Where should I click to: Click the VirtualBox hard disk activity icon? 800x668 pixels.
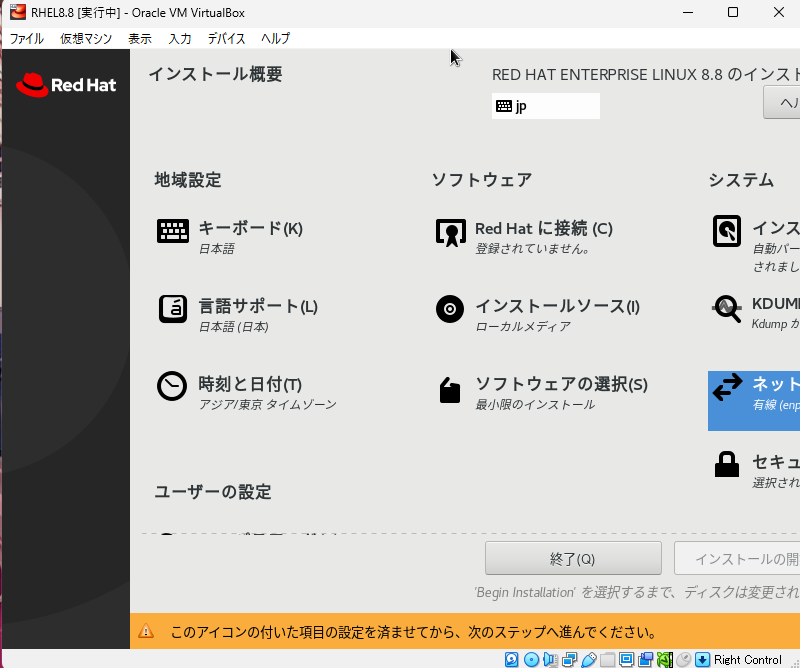coord(512,659)
